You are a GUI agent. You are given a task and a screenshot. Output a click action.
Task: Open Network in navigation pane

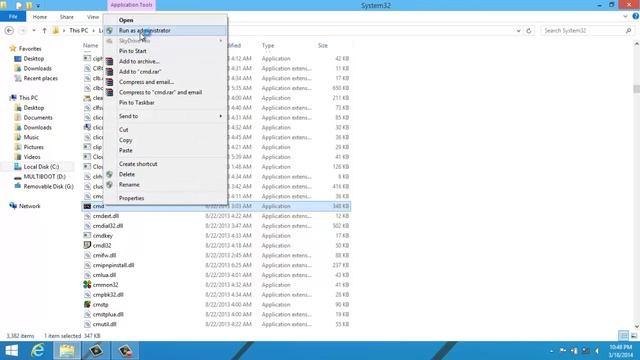coord(29,206)
